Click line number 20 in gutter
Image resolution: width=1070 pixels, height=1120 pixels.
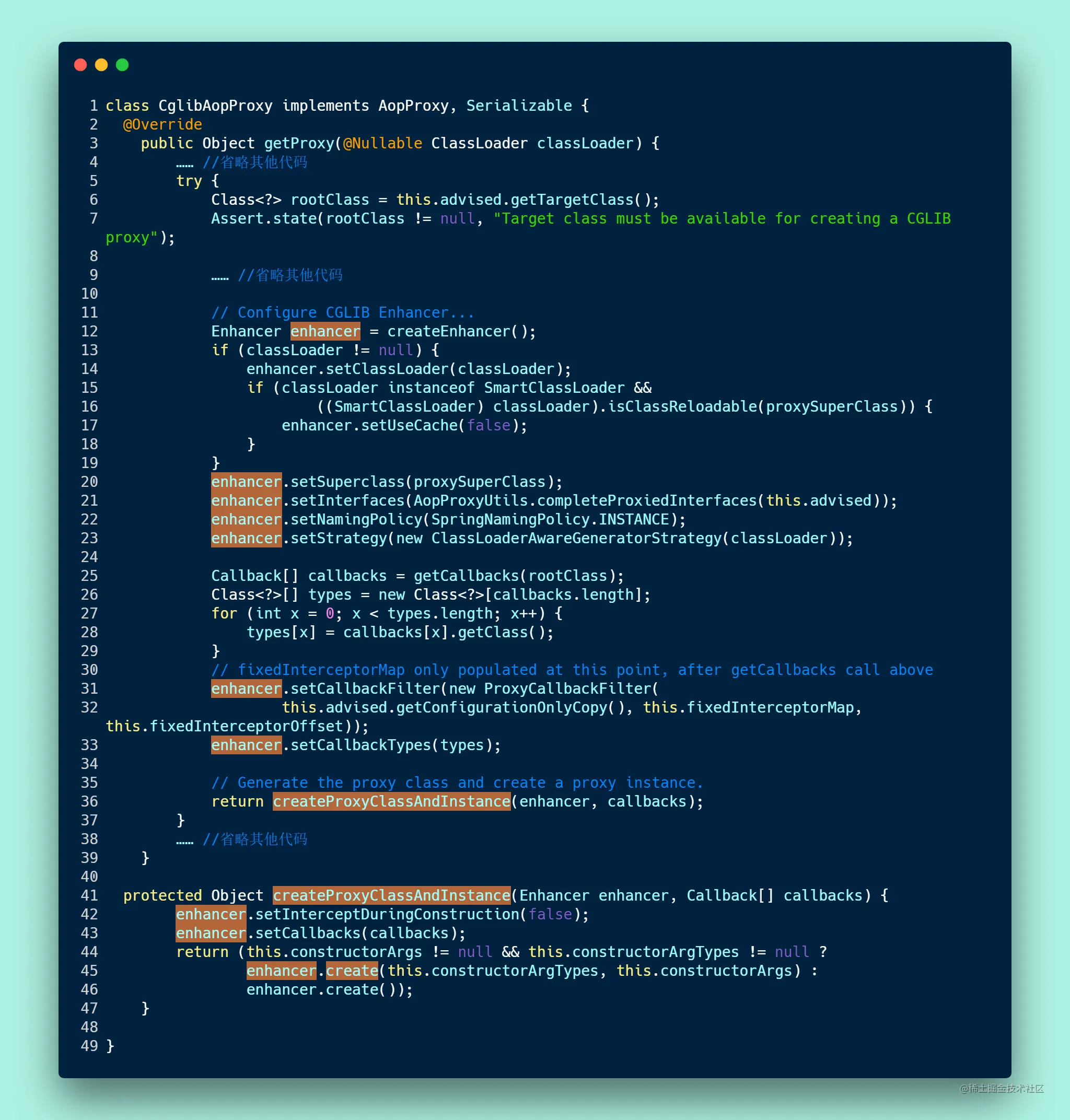click(89, 482)
